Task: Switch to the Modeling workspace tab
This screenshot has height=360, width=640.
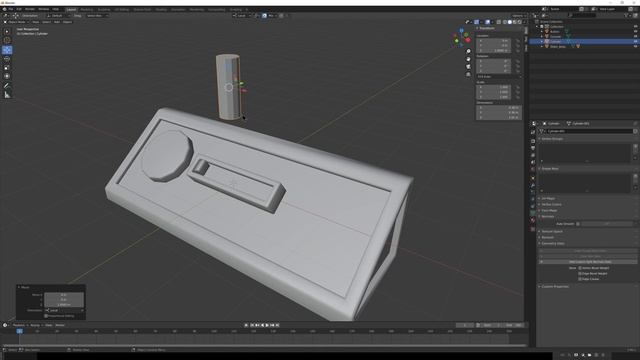Action: pos(86,9)
